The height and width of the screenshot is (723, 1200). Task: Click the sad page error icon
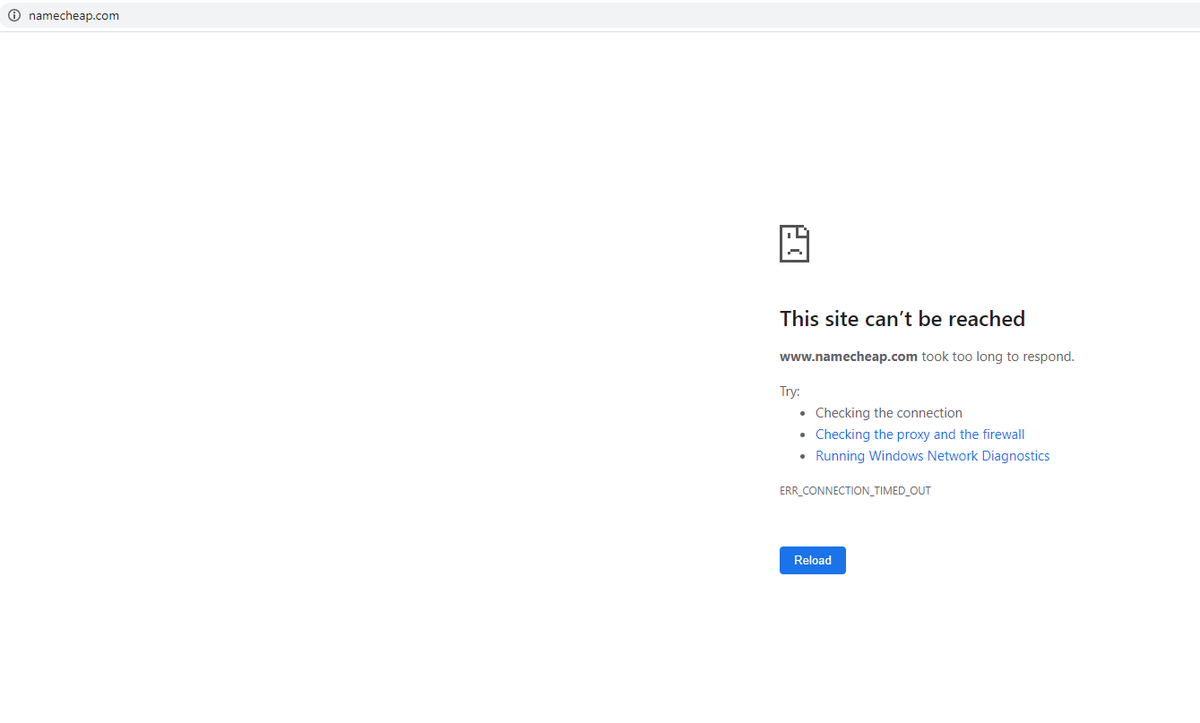pyautogui.click(x=794, y=243)
